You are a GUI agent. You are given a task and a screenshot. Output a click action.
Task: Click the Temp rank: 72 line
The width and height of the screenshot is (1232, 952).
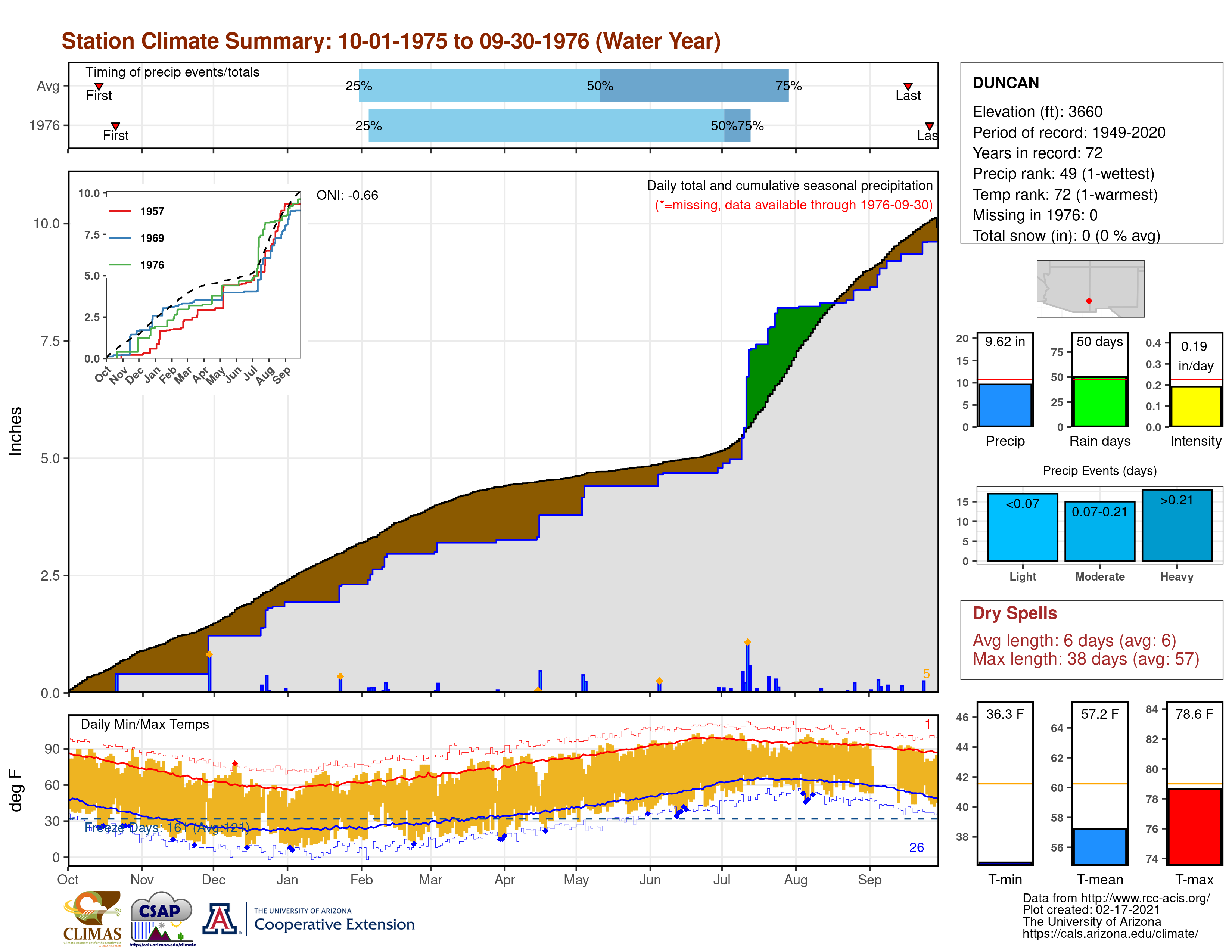tap(1065, 195)
